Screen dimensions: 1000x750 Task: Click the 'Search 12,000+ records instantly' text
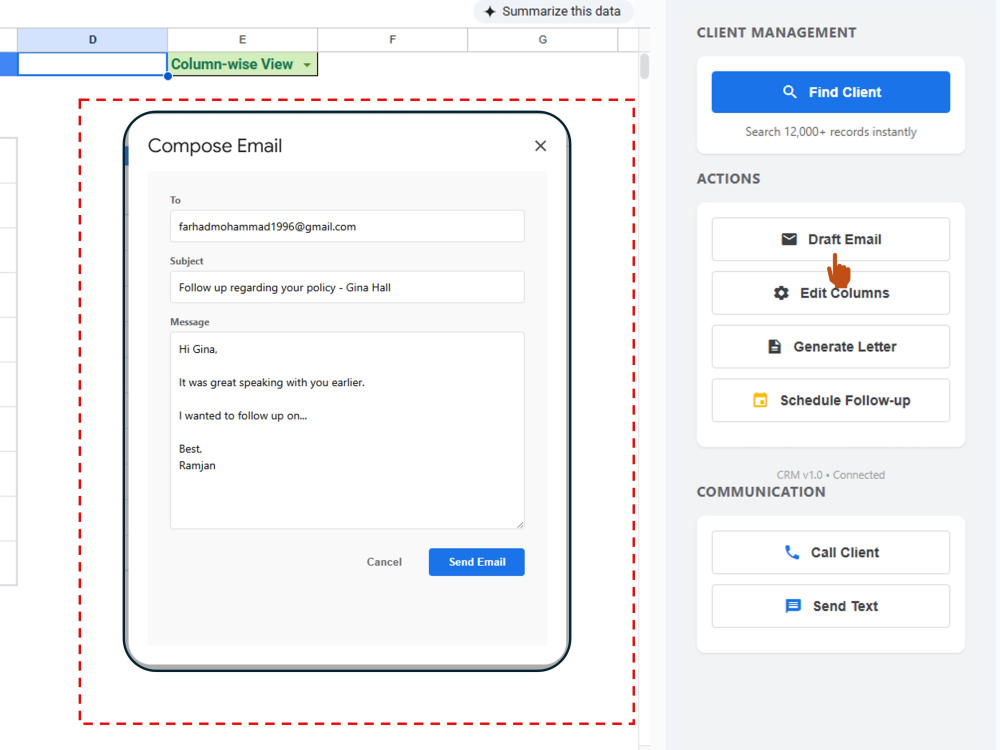[x=830, y=132]
